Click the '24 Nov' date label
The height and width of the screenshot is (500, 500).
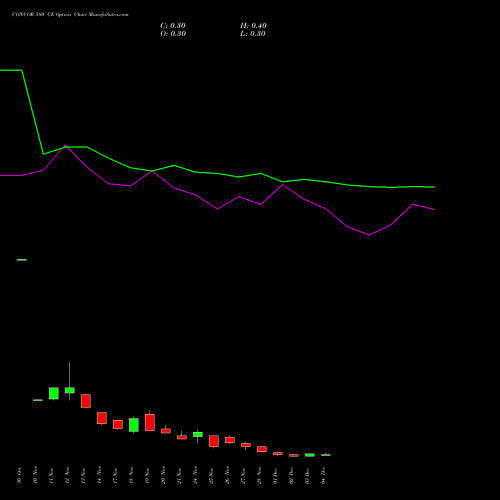[195, 476]
